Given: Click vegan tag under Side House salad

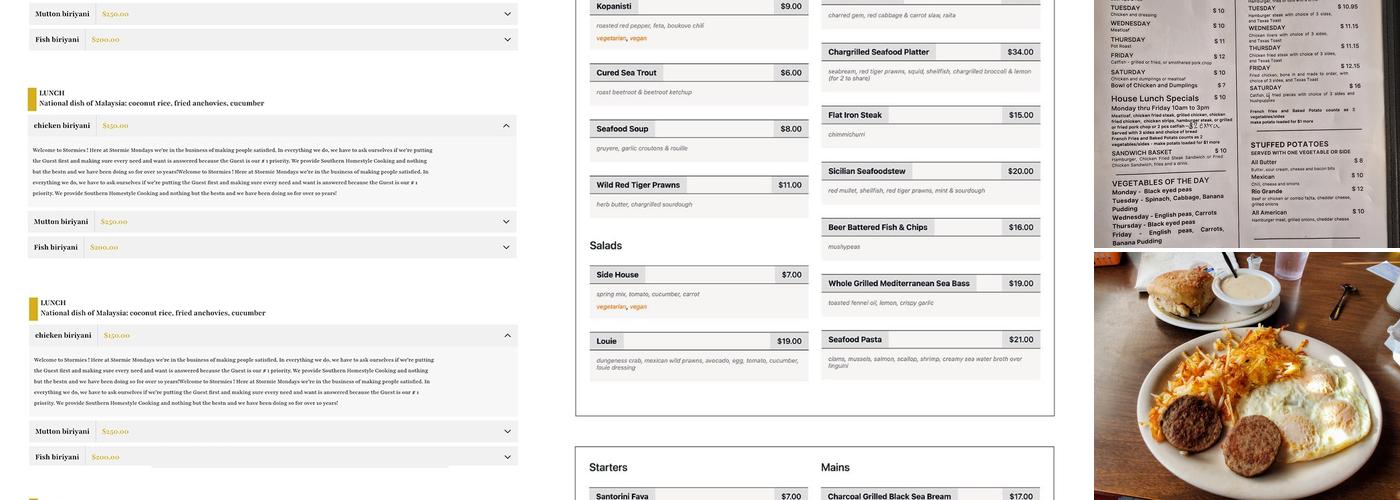Looking at the screenshot, I should click(x=638, y=307).
